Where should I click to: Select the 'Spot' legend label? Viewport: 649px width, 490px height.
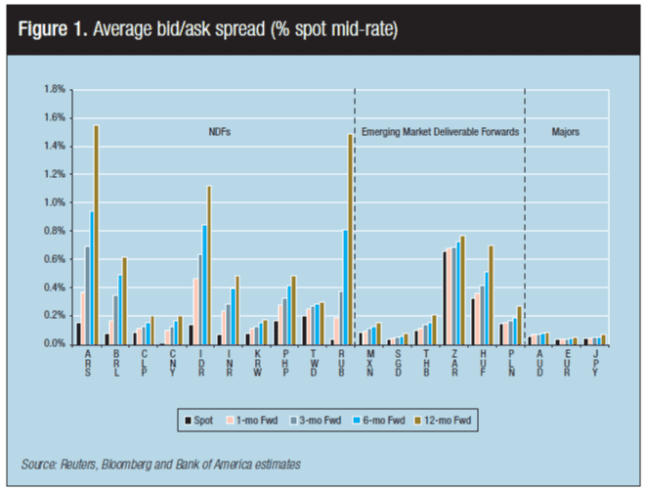203,420
